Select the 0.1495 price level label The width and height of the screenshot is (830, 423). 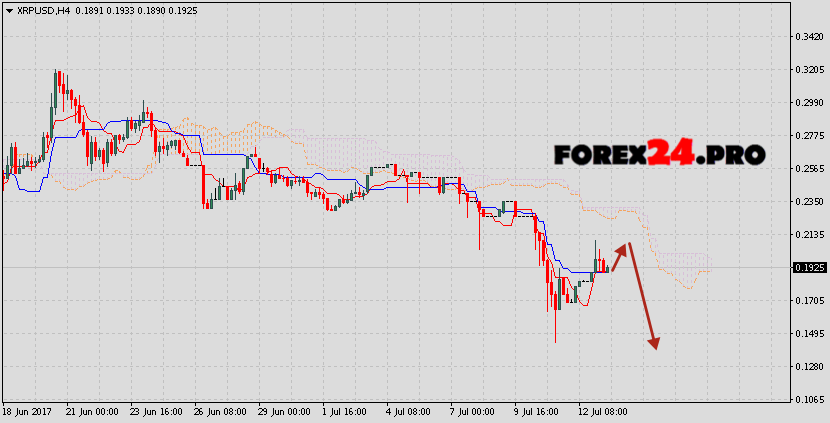click(809, 334)
